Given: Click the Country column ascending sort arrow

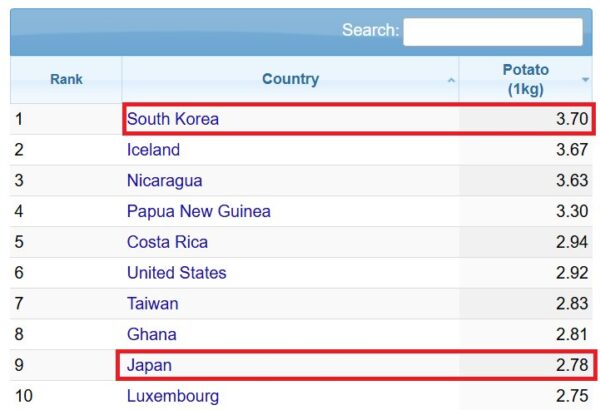Looking at the screenshot, I should [x=451, y=80].
